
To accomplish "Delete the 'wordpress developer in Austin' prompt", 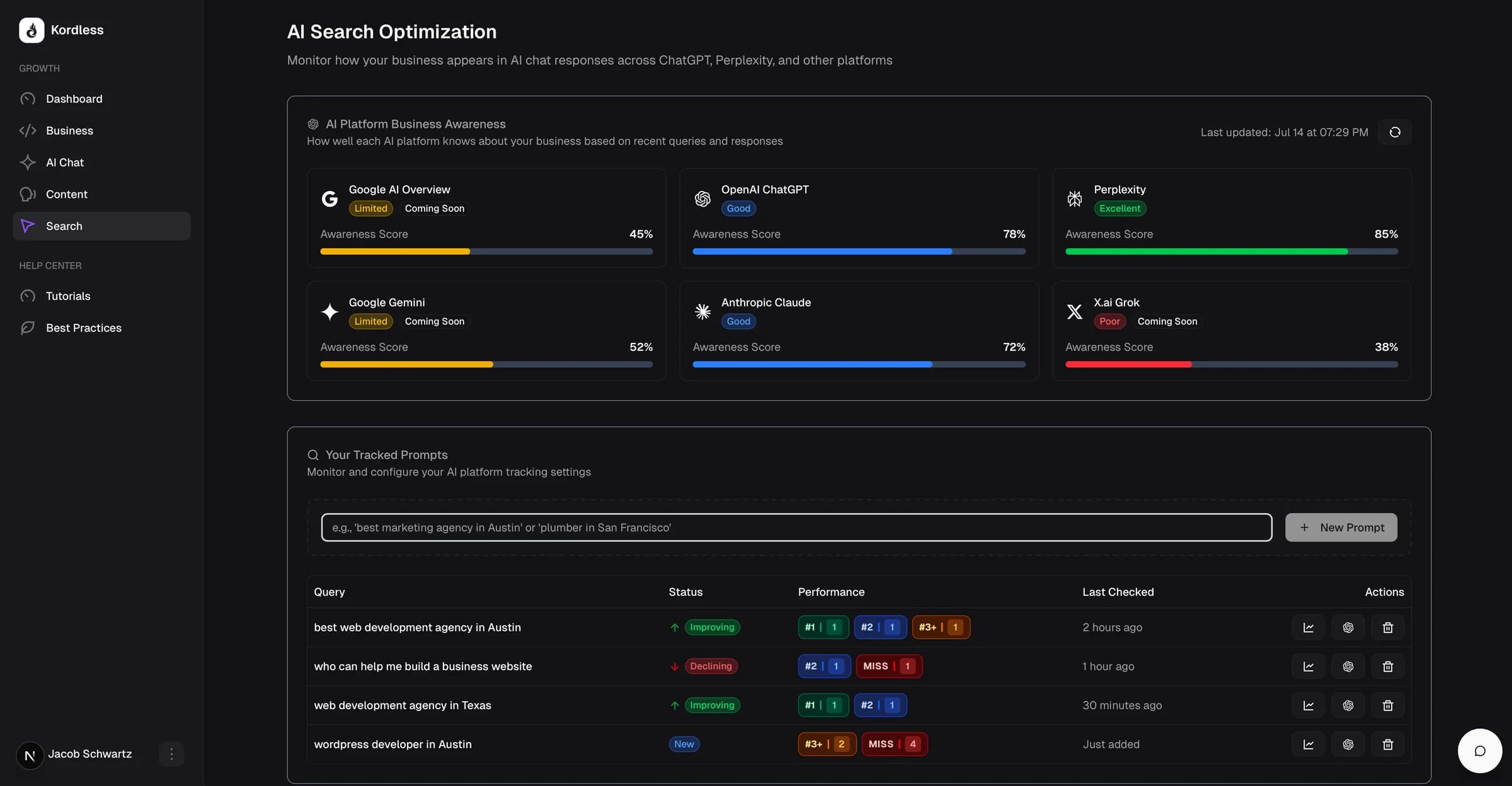I will click(x=1387, y=744).
